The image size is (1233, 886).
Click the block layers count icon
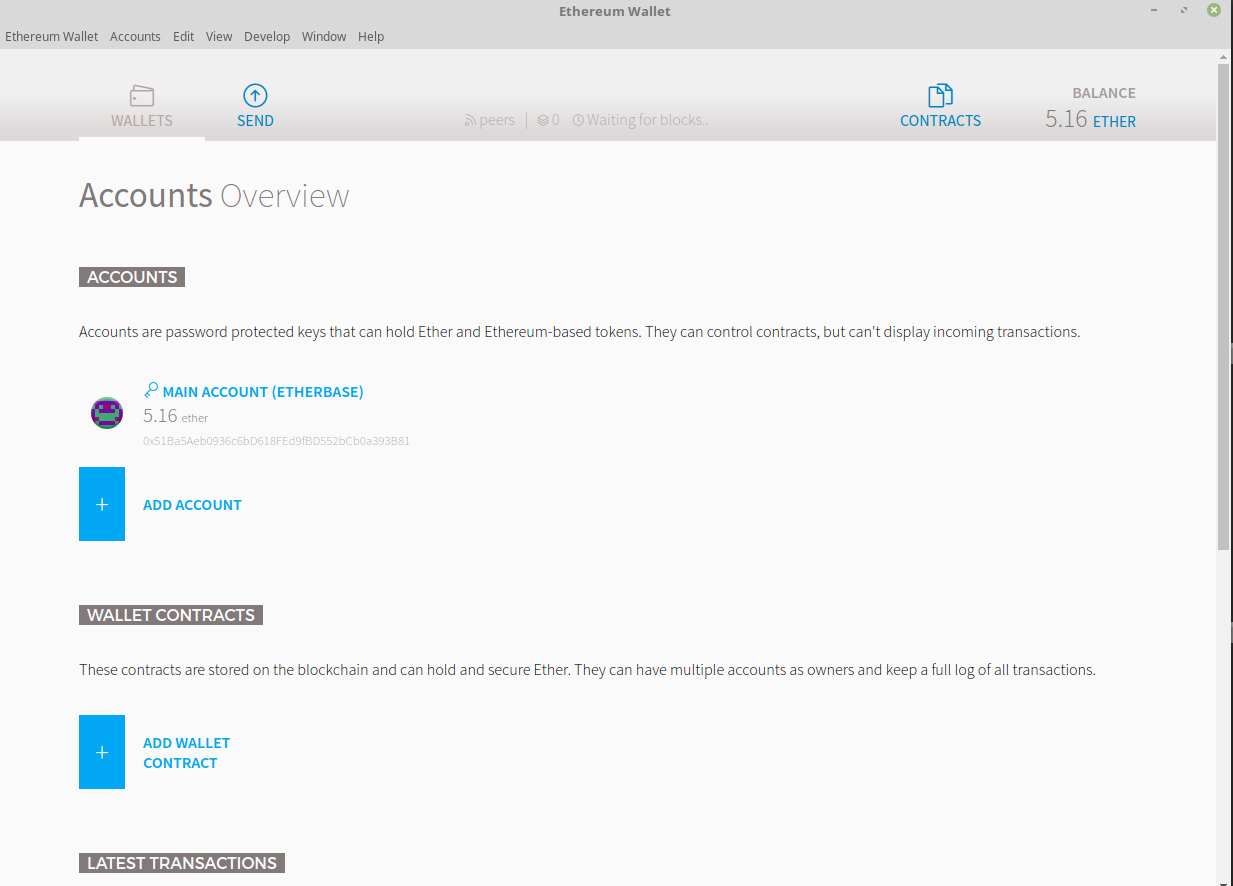543,121
